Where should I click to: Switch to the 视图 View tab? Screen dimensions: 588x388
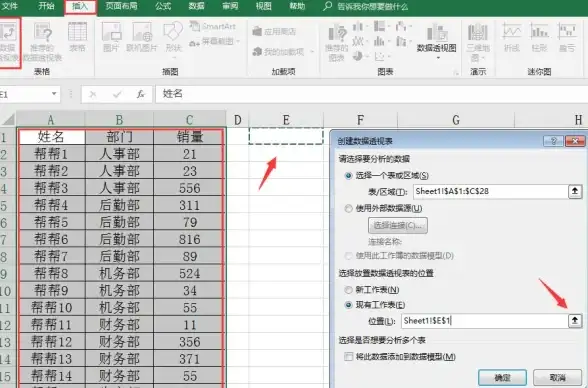(263, 6)
